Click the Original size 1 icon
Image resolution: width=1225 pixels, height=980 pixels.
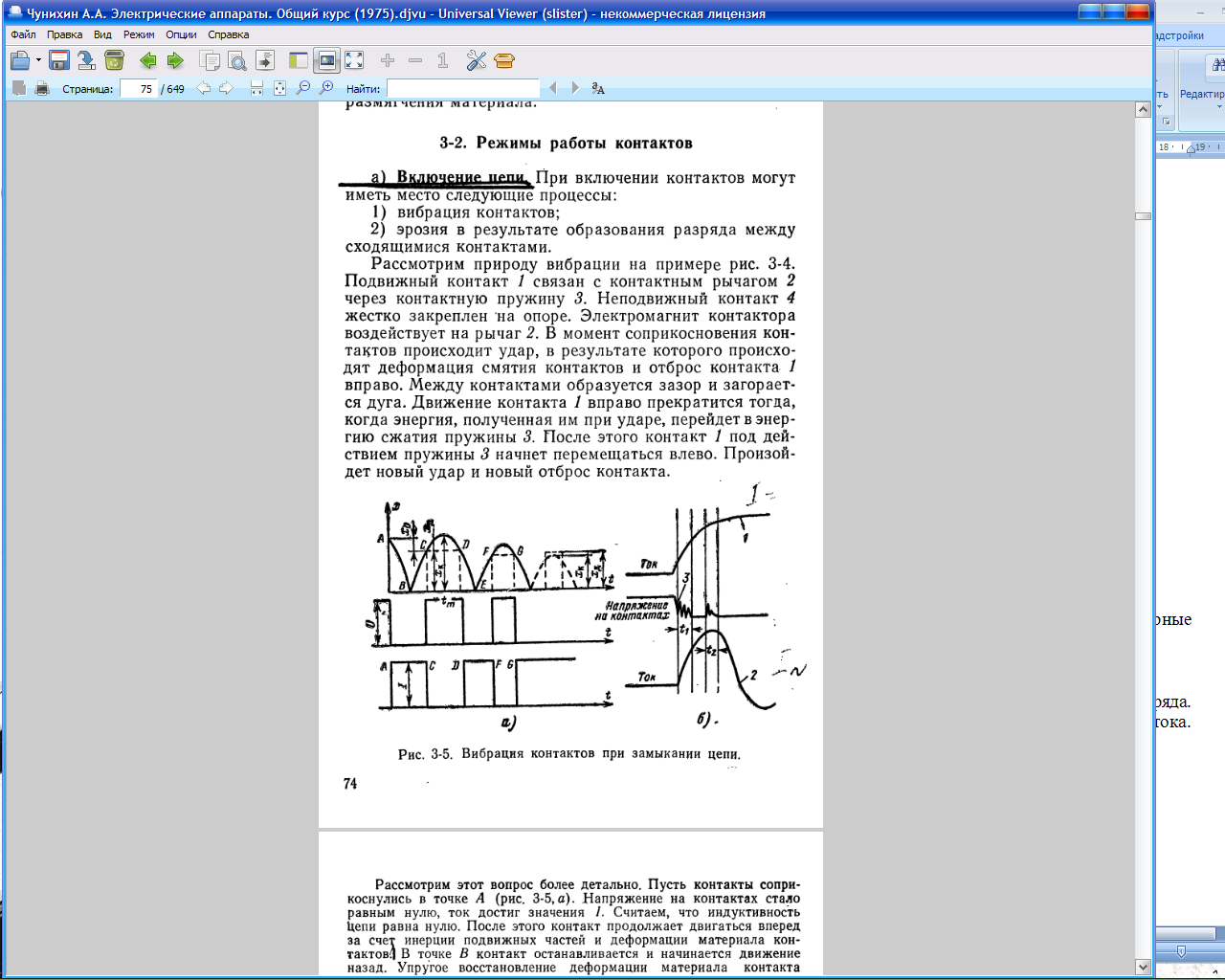tap(443, 60)
